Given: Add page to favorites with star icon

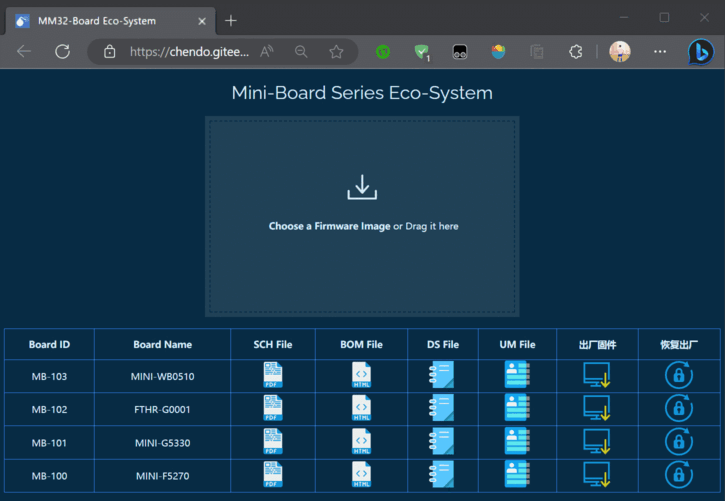Looking at the screenshot, I should coord(336,52).
